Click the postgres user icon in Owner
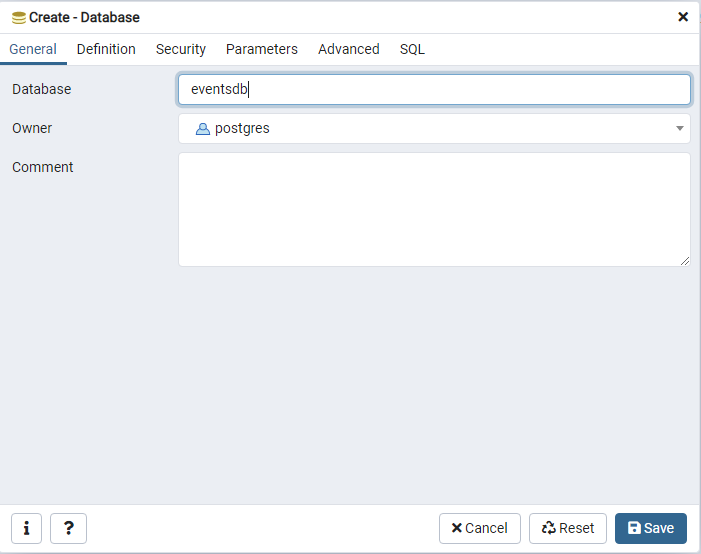 203,129
